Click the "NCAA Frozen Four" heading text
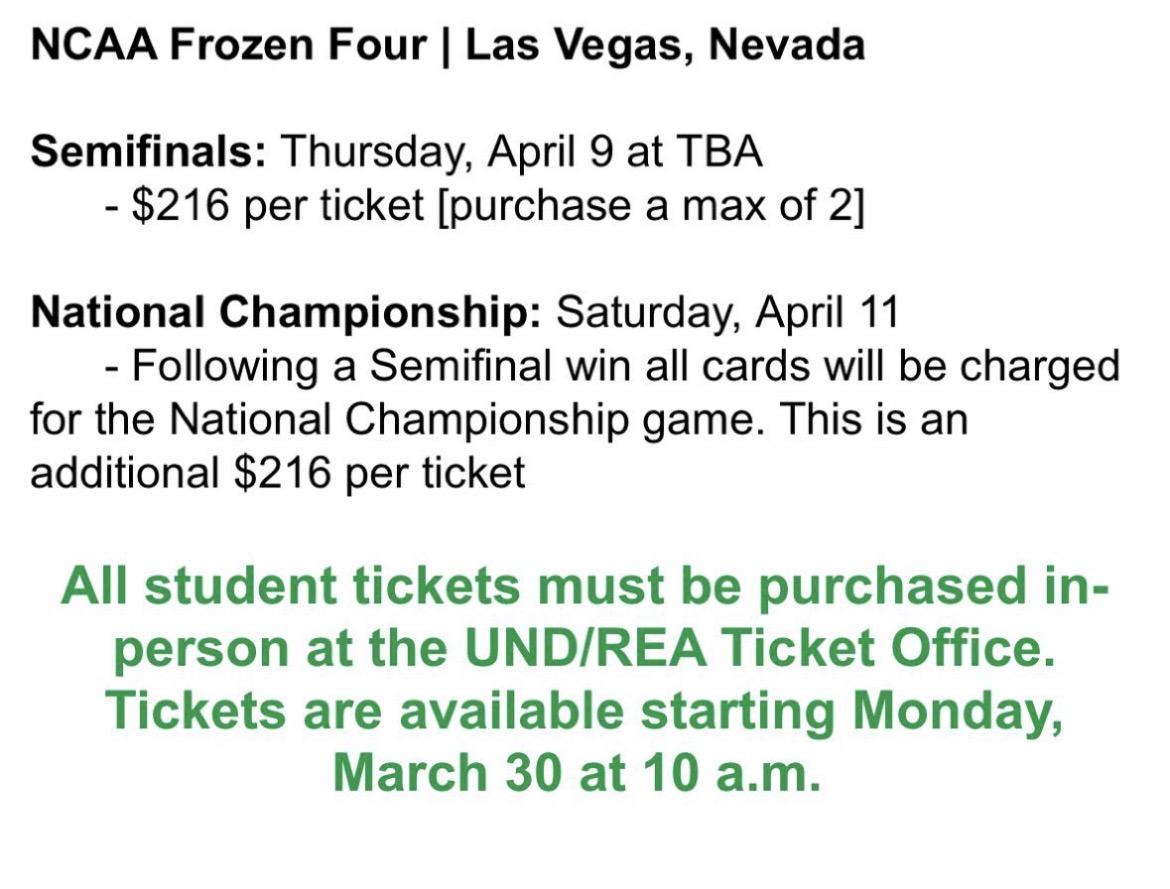 coord(225,45)
